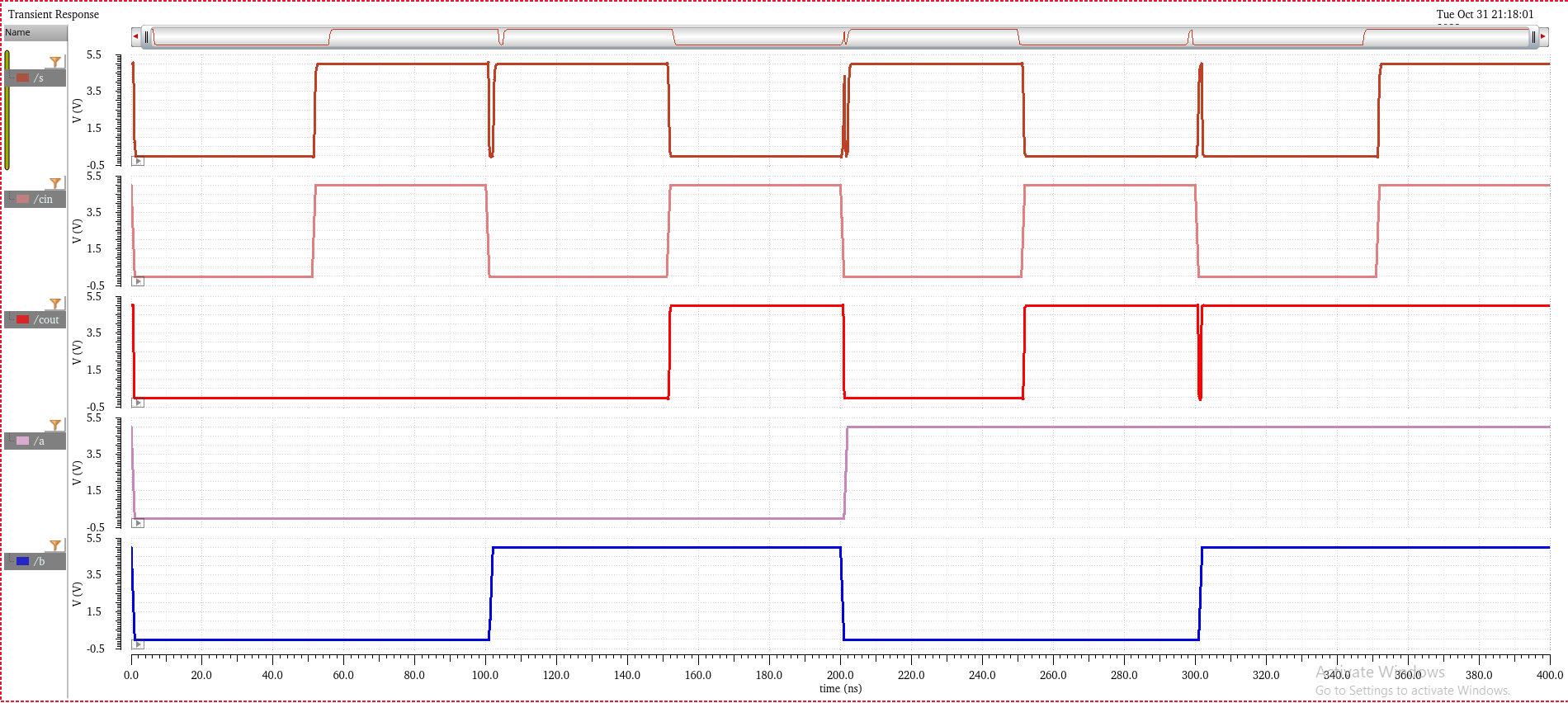Click the 0.0 time axis tick label
The width and height of the screenshot is (1568, 703).
tap(131, 675)
